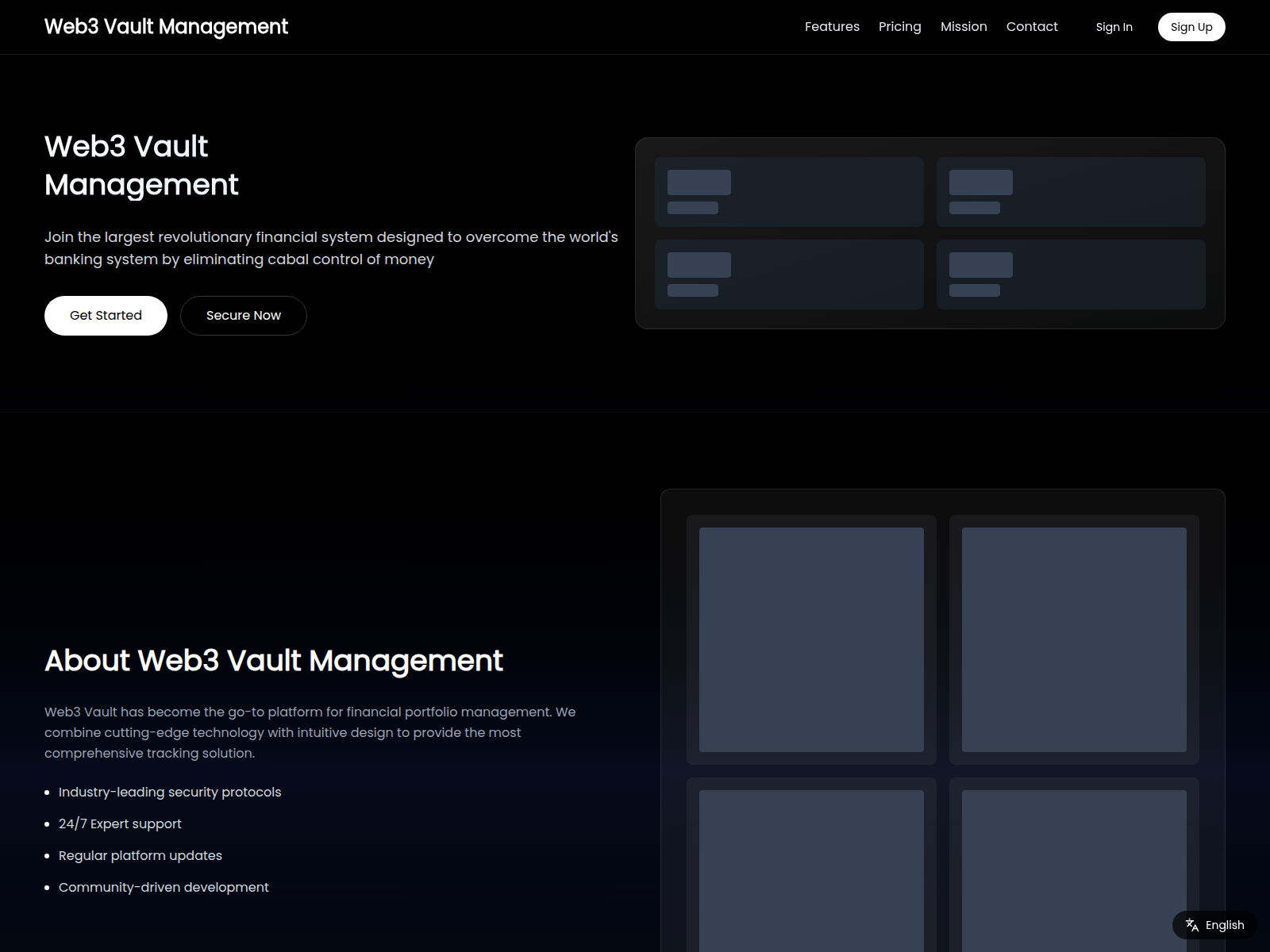Click the translate icon beside English
1270x952 pixels.
pos(1191,925)
